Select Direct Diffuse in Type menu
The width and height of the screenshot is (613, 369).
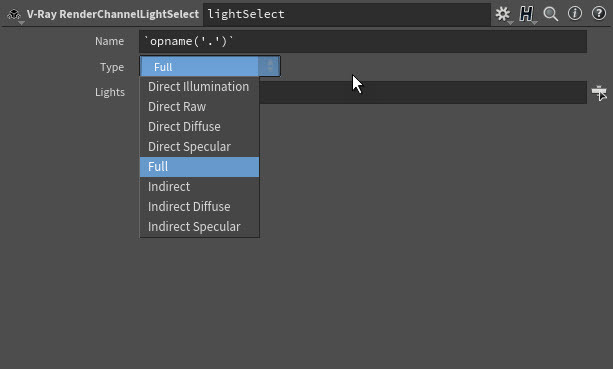pos(199,127)
